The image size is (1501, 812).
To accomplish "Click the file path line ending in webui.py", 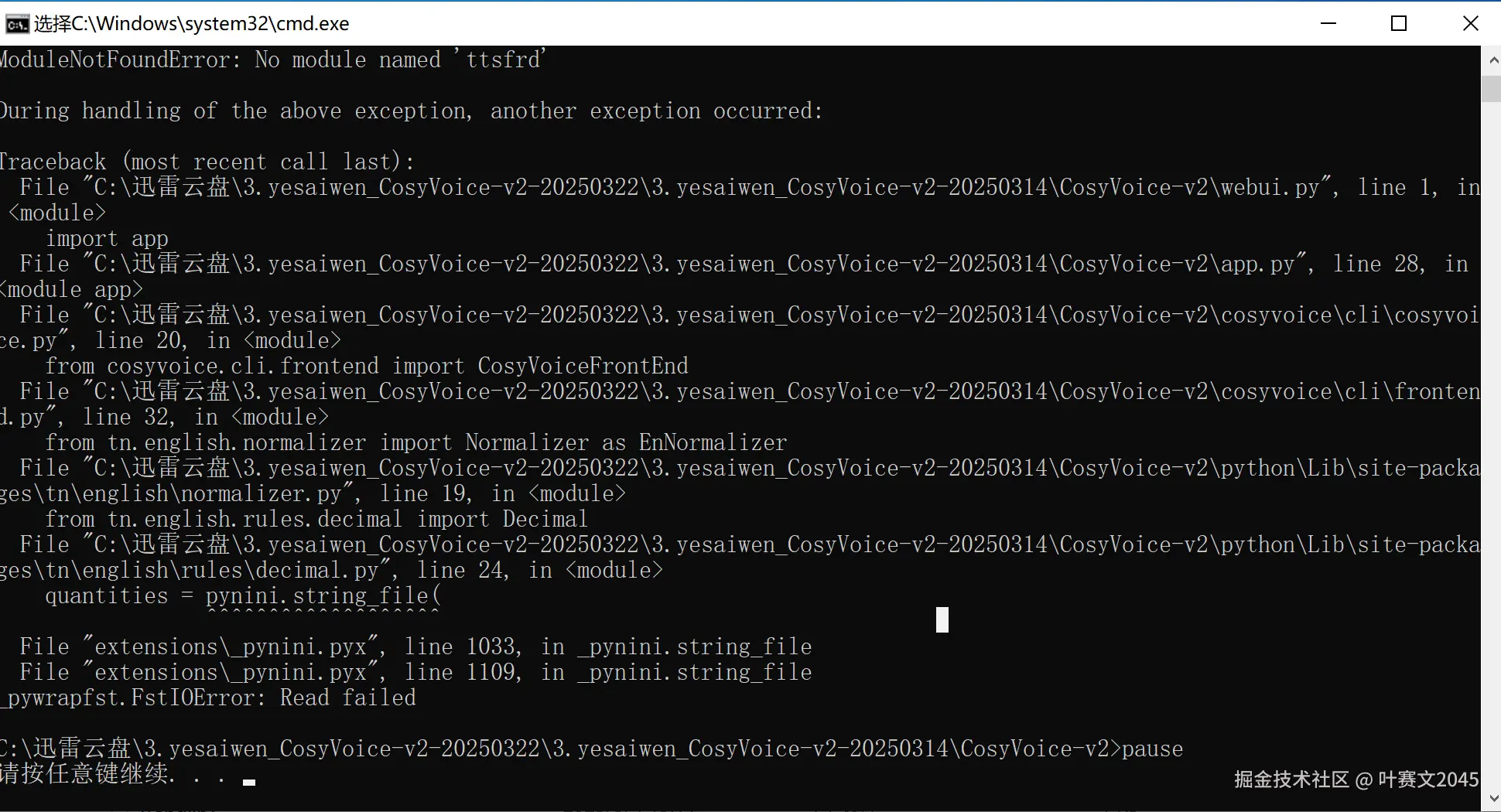I will pos(750,187).
